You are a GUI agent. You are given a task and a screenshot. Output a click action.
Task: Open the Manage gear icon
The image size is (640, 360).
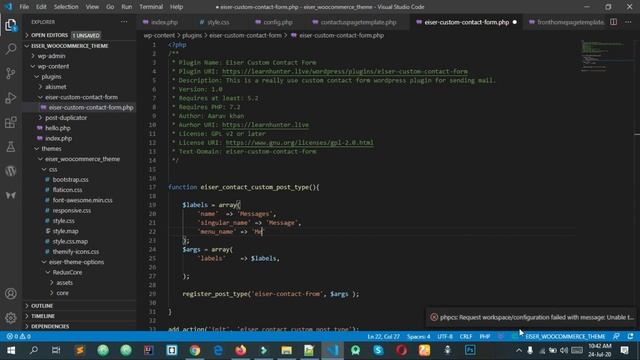[x=11, y=318]
